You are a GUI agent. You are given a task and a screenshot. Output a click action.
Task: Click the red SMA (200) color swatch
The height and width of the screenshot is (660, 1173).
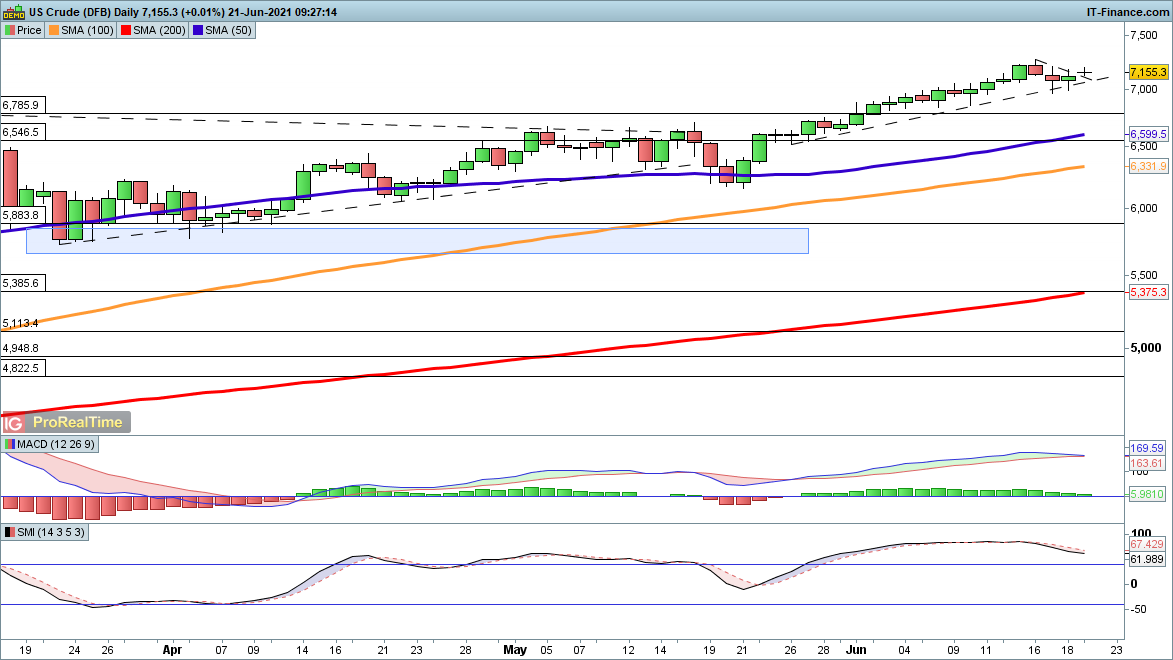click(126, 30)
